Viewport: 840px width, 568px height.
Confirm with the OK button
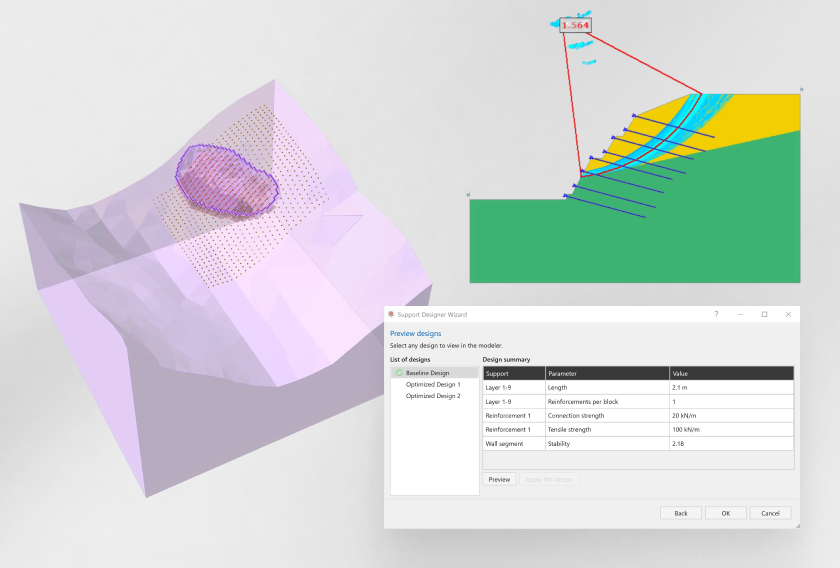[725, 513]
